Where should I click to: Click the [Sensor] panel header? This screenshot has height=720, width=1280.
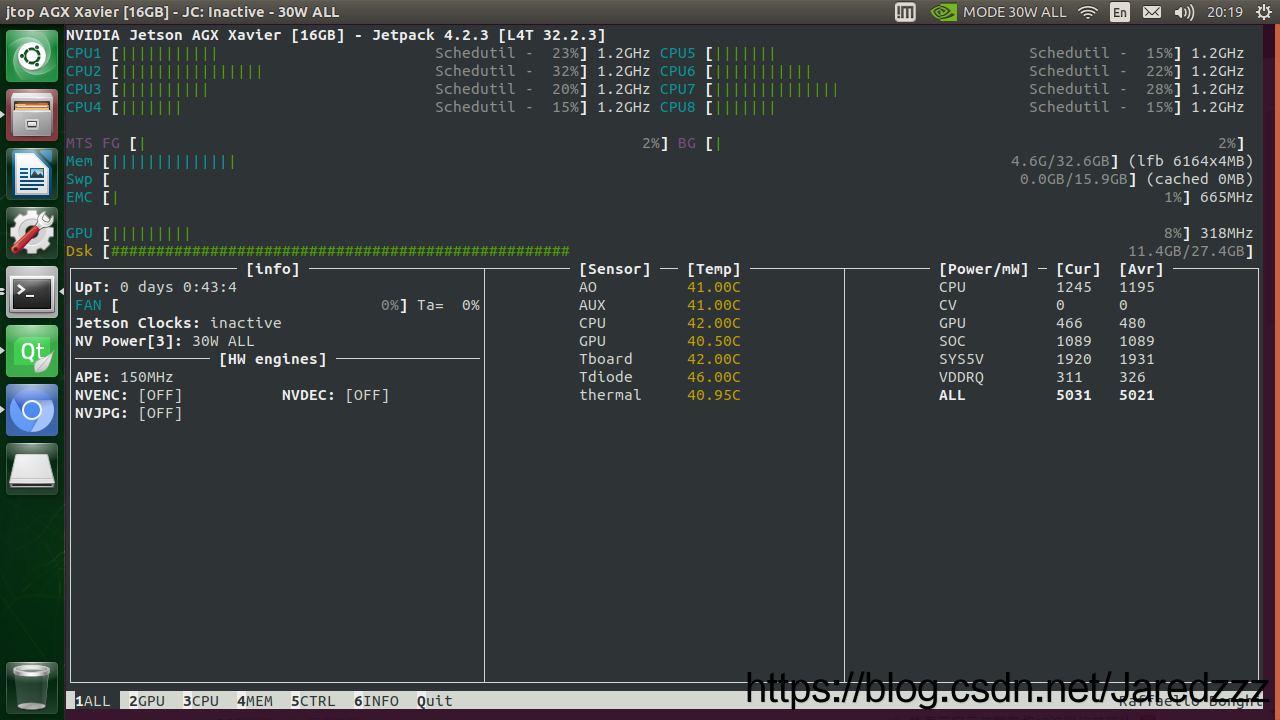coord(615,269)
